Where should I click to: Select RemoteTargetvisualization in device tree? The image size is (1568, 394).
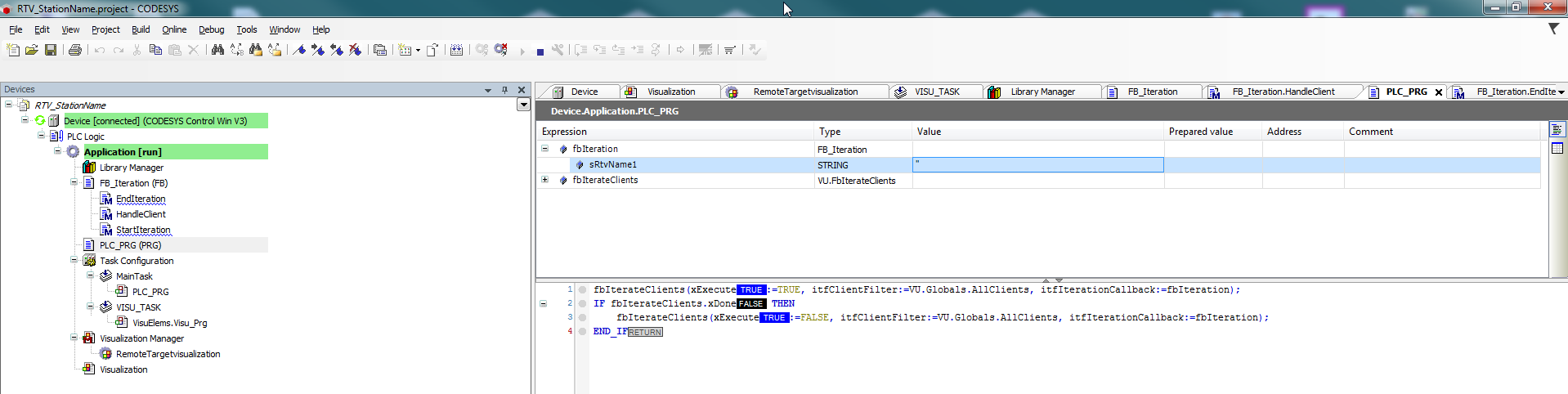tap(168, 354)
